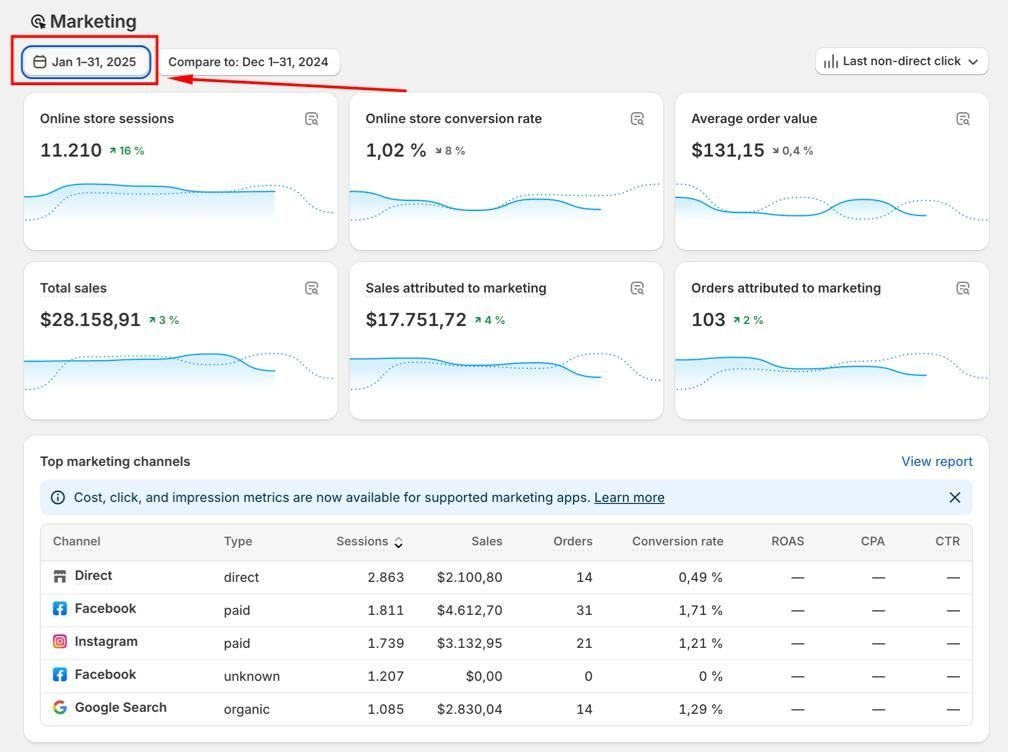The width and height of the screenshot is (1009, 752).
Task: Click the Marketing target icon in page title
Action: 38,22
